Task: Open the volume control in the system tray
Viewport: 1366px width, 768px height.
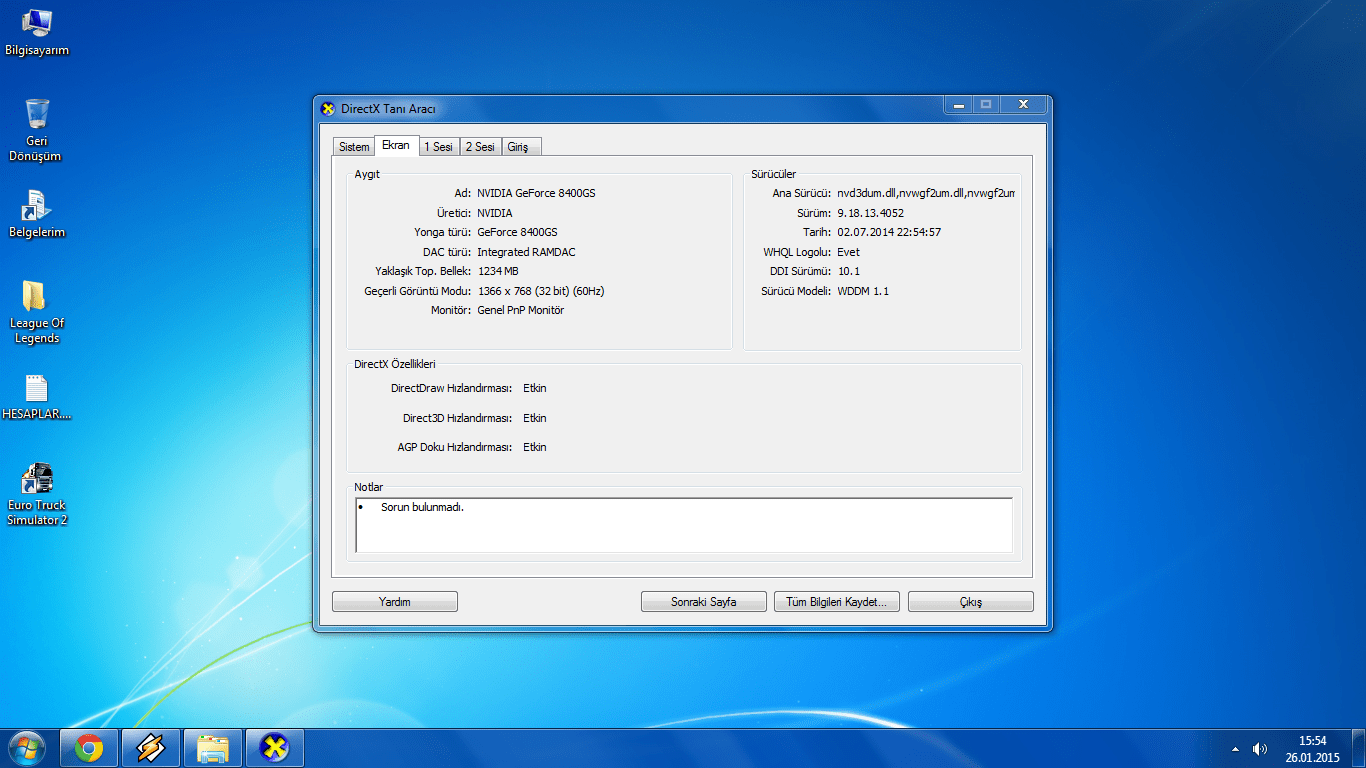Action: click(1260, 749)
